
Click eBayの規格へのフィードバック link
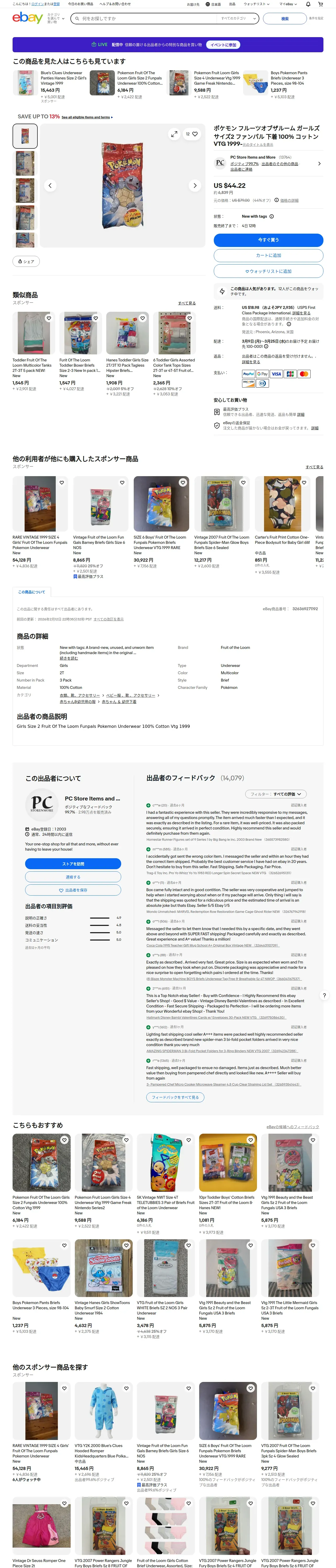point(293,1127)
